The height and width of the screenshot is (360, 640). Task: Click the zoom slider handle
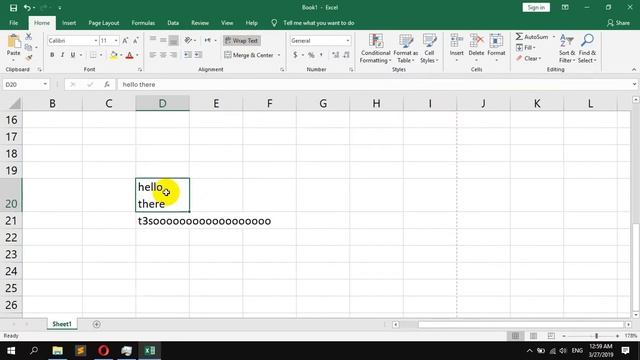pyautogui.click(x=596, y=336)
